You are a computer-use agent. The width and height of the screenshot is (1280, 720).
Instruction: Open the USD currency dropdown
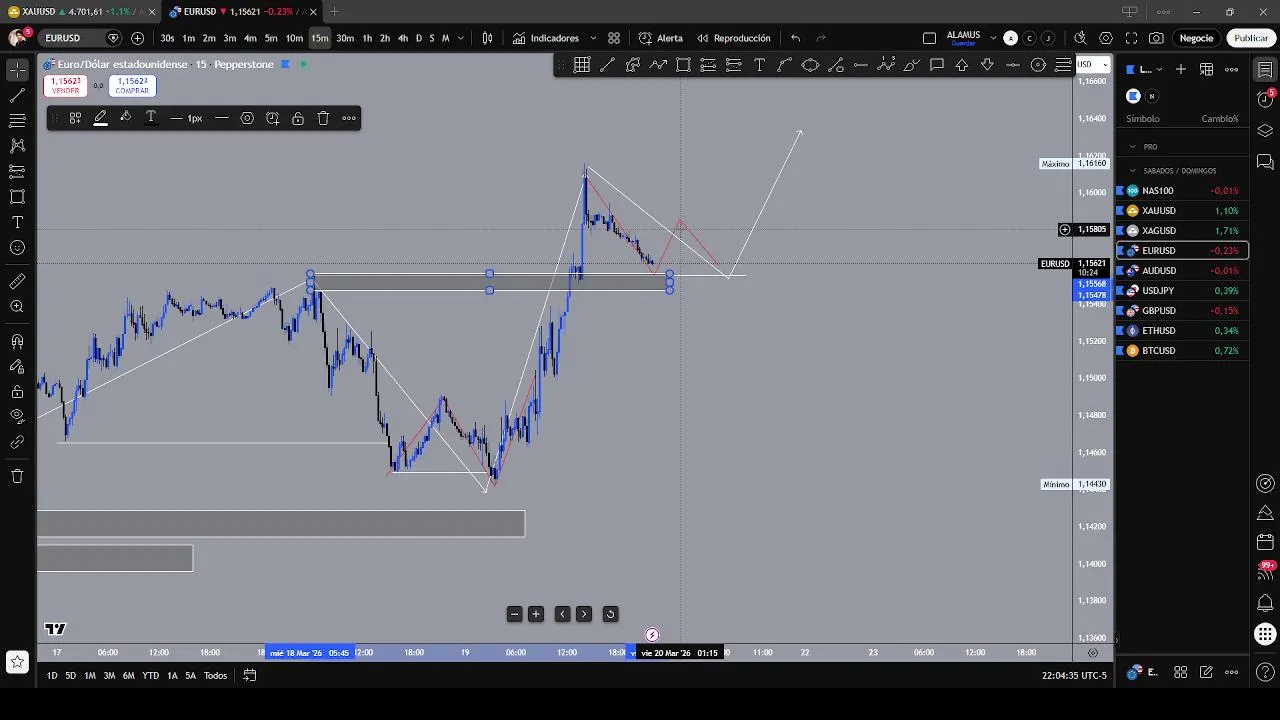pos(1091,64)
